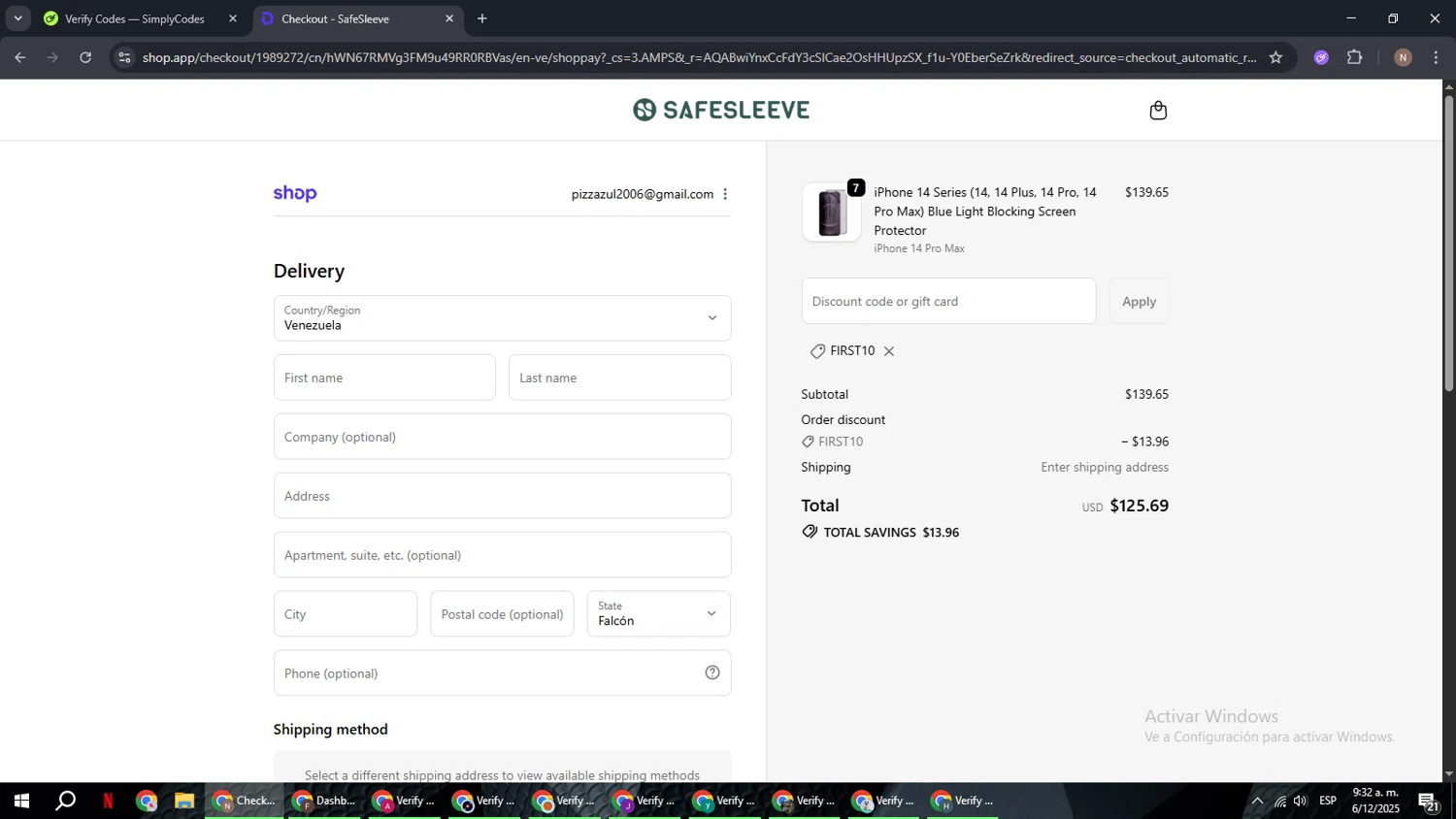Open the browser extensions puzzle icon
The height and width of the screenshot is (819, 1456).
[x=1355, y=57]
